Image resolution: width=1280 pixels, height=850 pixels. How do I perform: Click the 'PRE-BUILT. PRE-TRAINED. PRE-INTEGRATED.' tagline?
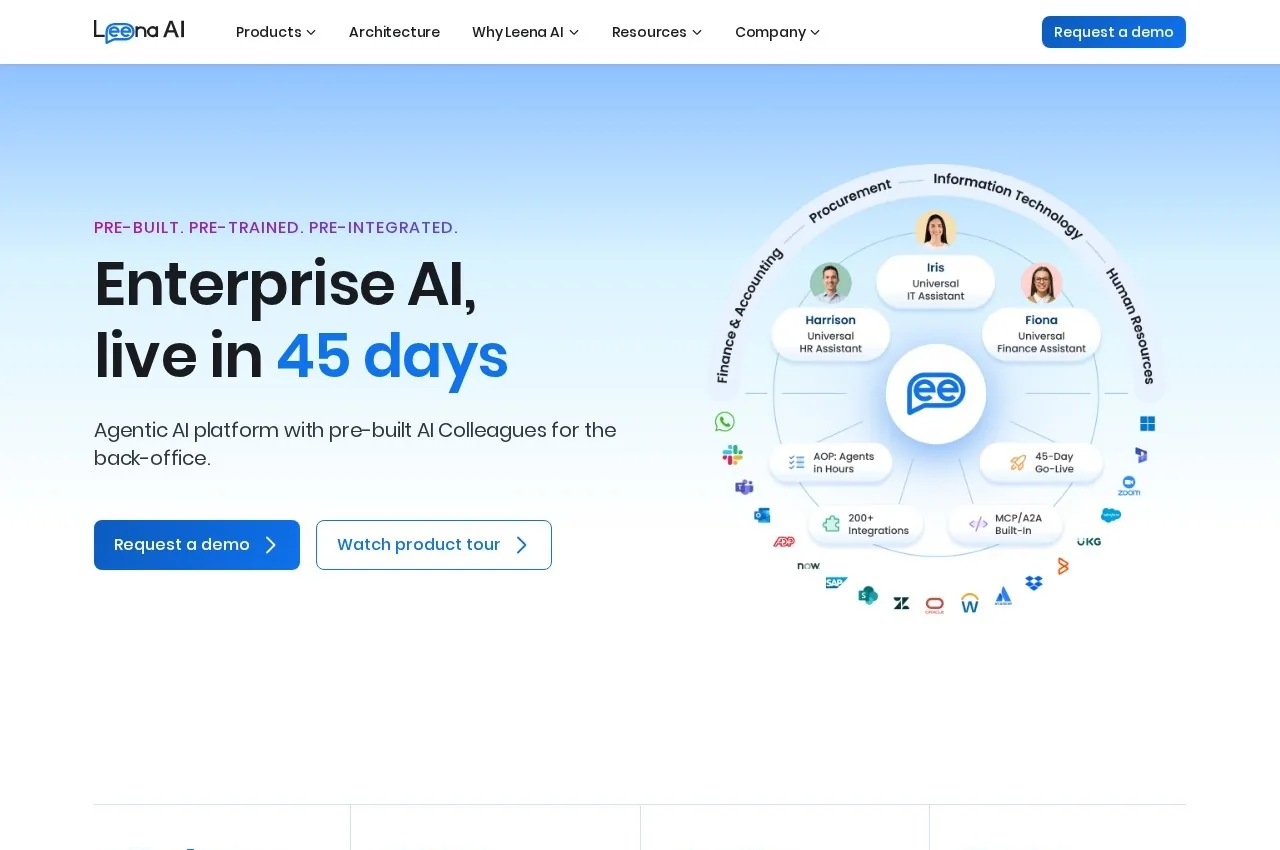tap(276, 227)
